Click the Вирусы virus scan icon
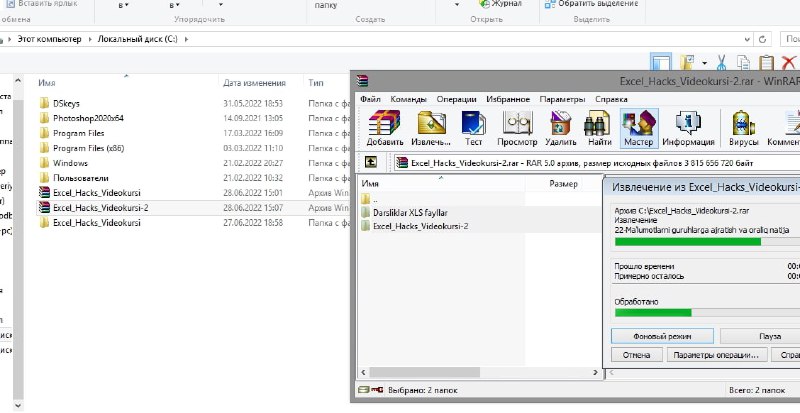800x413 pixels. pyautogui.click(x=744, y=128)
